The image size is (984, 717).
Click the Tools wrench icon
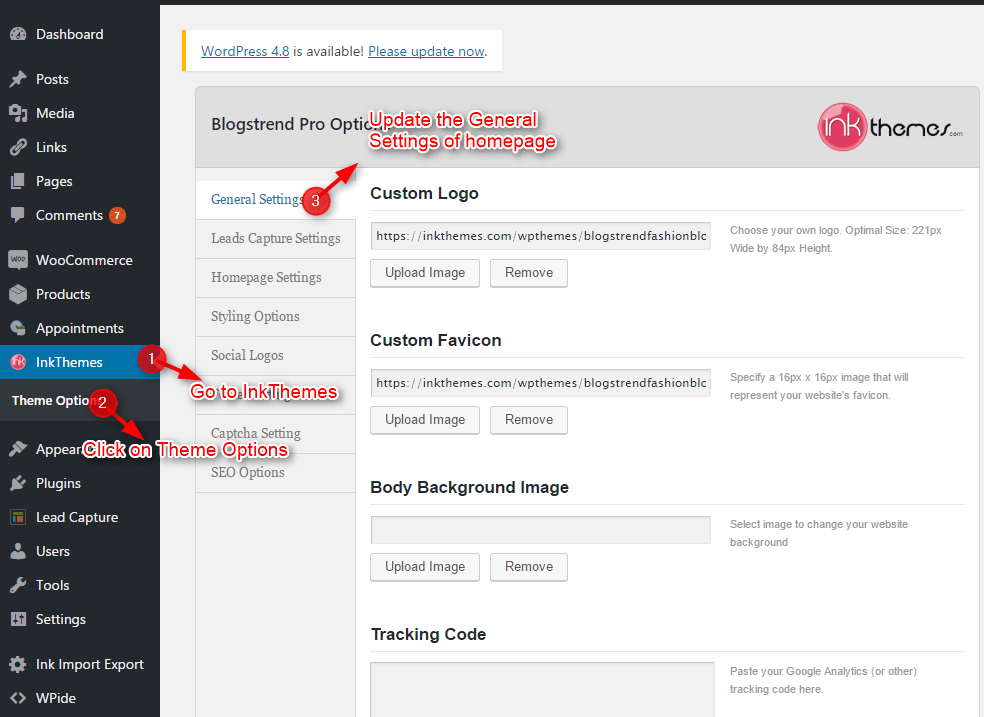[18, 585]
